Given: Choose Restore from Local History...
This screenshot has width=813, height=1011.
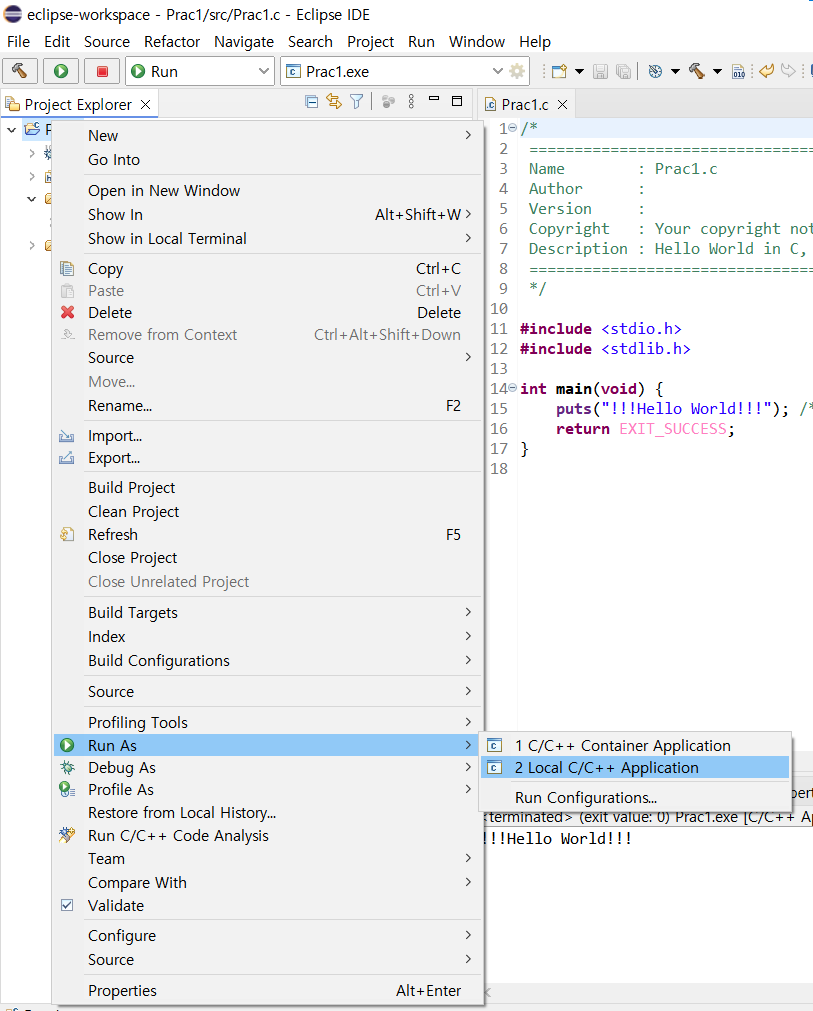Looking at the screenshot, I should point(268,812).
